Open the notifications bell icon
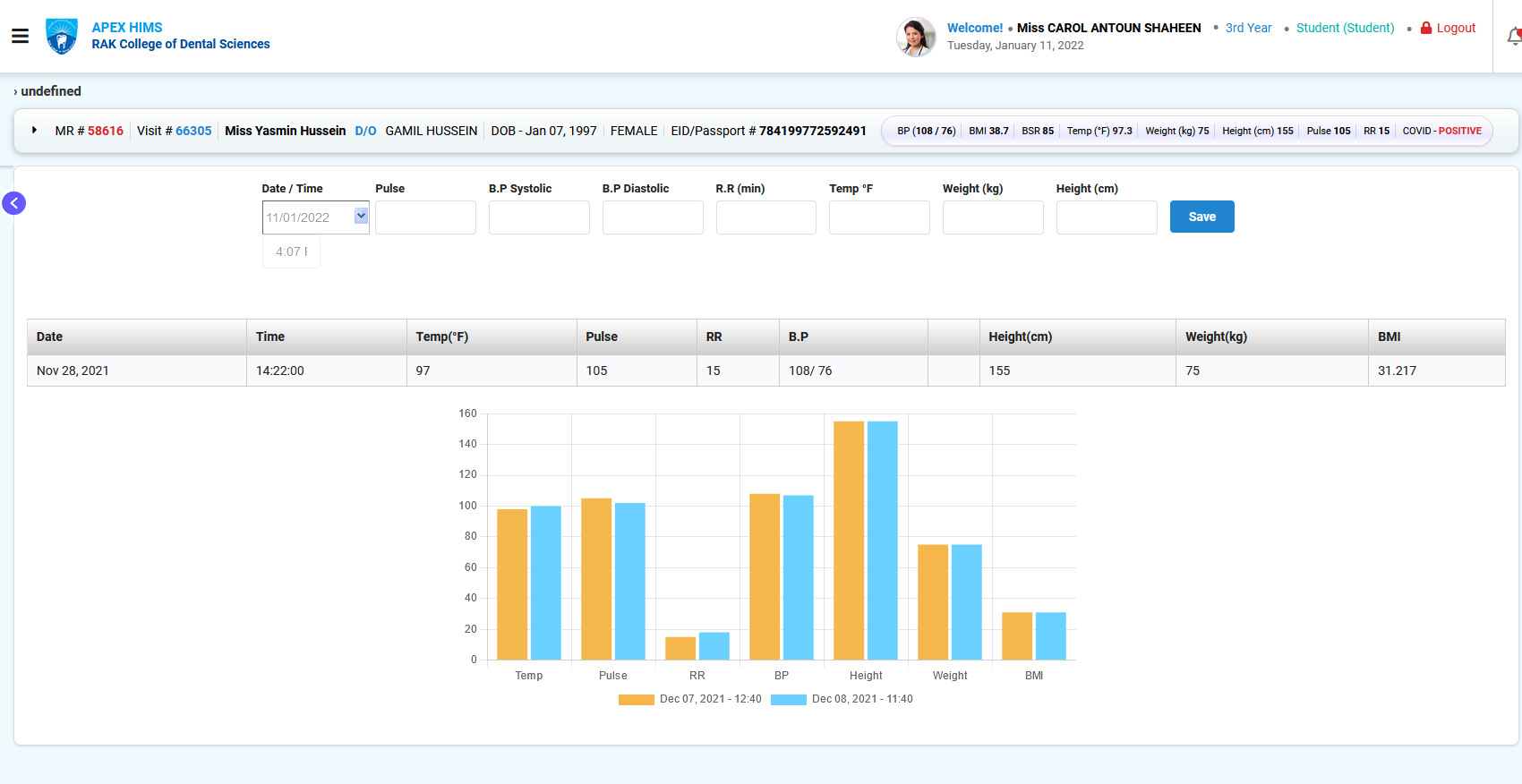 tap(1514, 37)
